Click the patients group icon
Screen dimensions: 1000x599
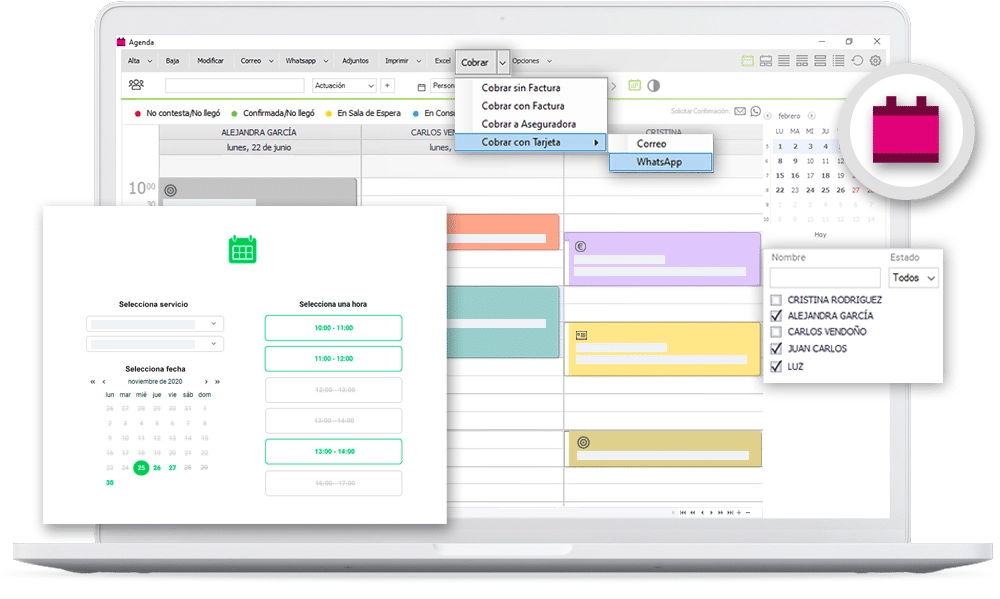(136, 85)
